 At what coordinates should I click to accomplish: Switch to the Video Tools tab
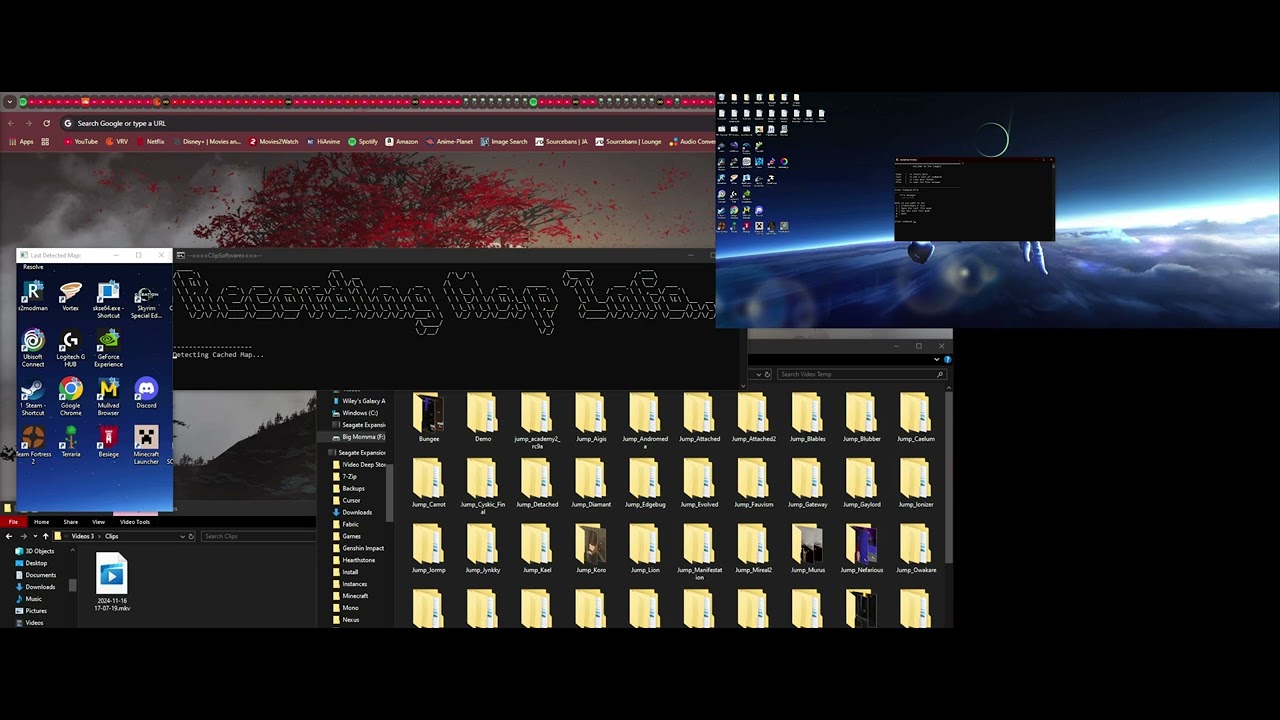point(135,522)
